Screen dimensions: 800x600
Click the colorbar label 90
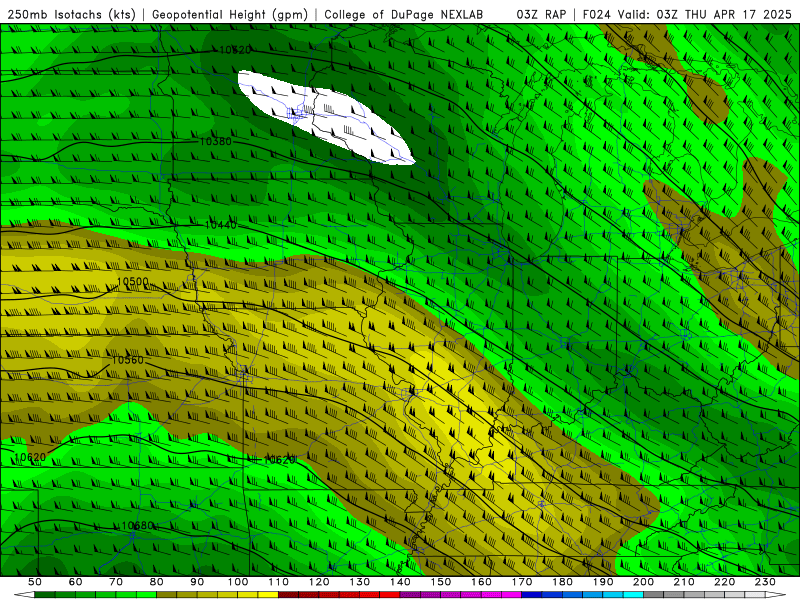coord(197,582)
